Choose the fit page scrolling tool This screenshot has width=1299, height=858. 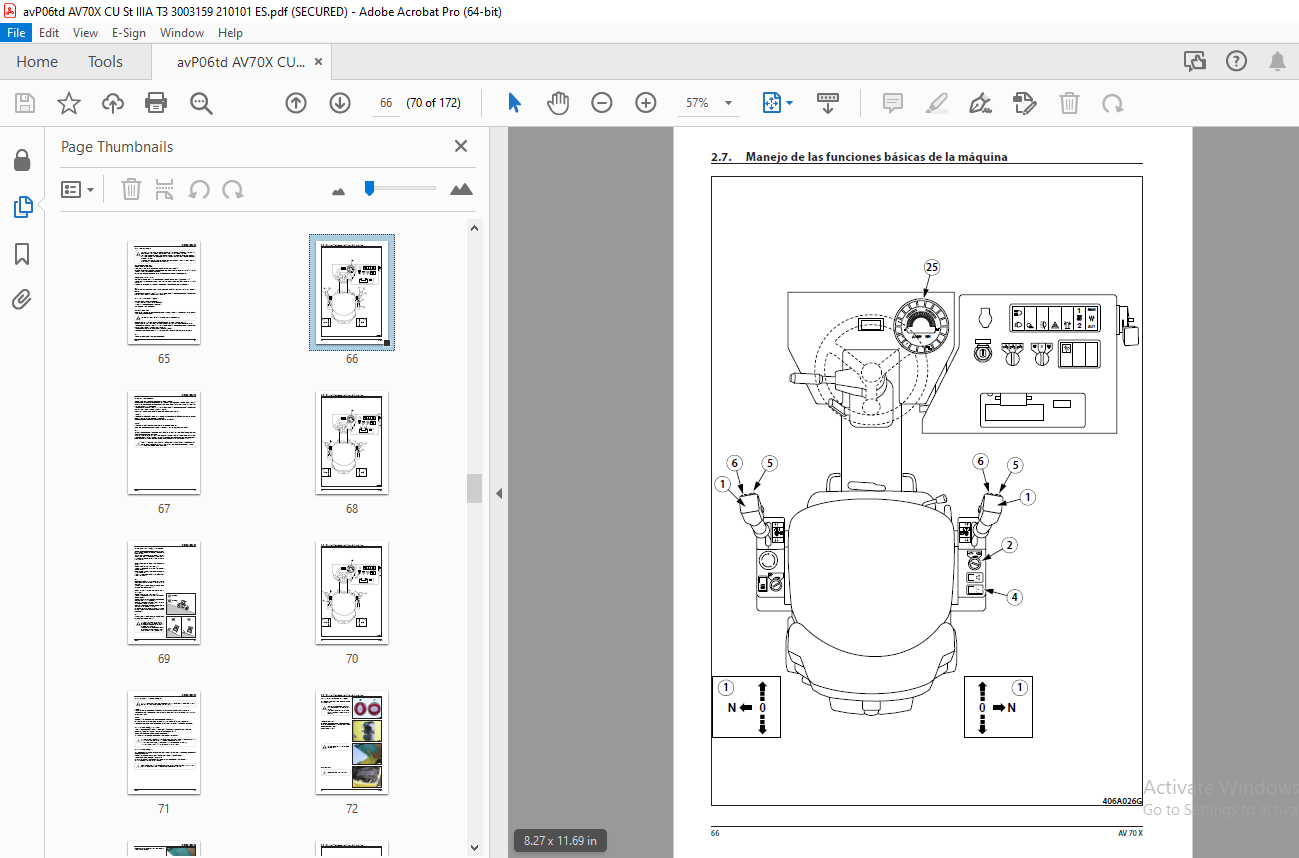tap(771, 103)
